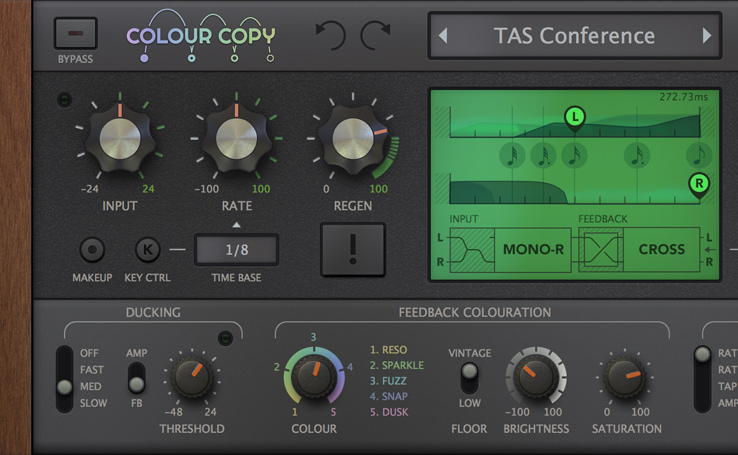This screenshot has width=738, height=455.
Task: Open the 1/8 time base dropdown
Action: click(x=236, y=250)
